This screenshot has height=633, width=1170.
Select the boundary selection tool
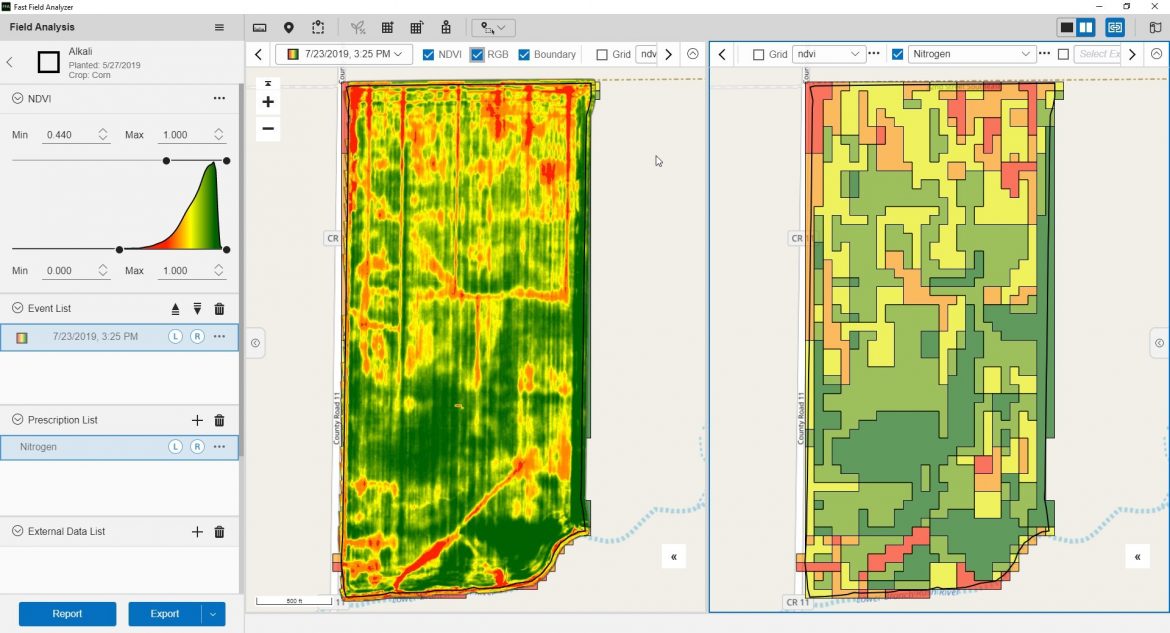click(x=318, y=28)
